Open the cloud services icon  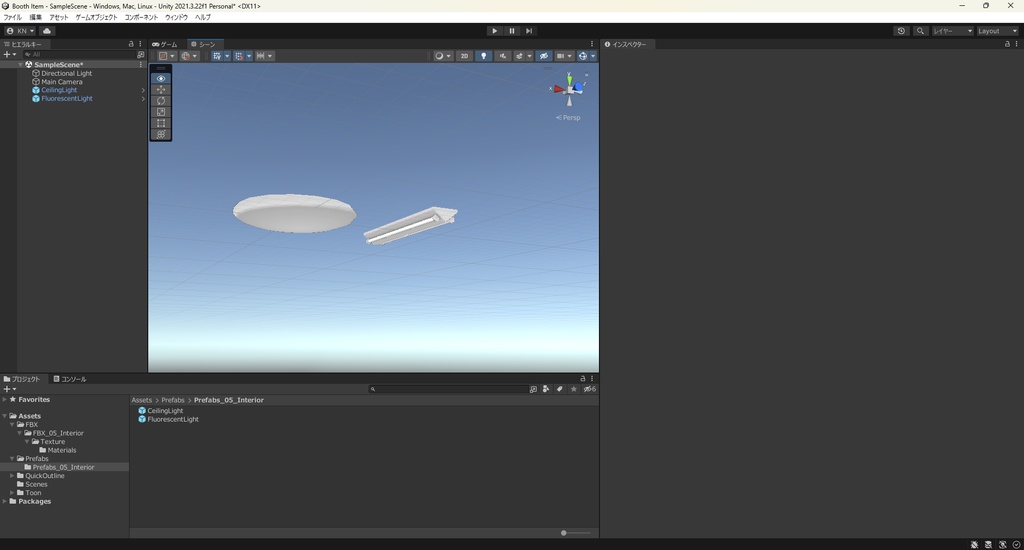click(47, 31)
